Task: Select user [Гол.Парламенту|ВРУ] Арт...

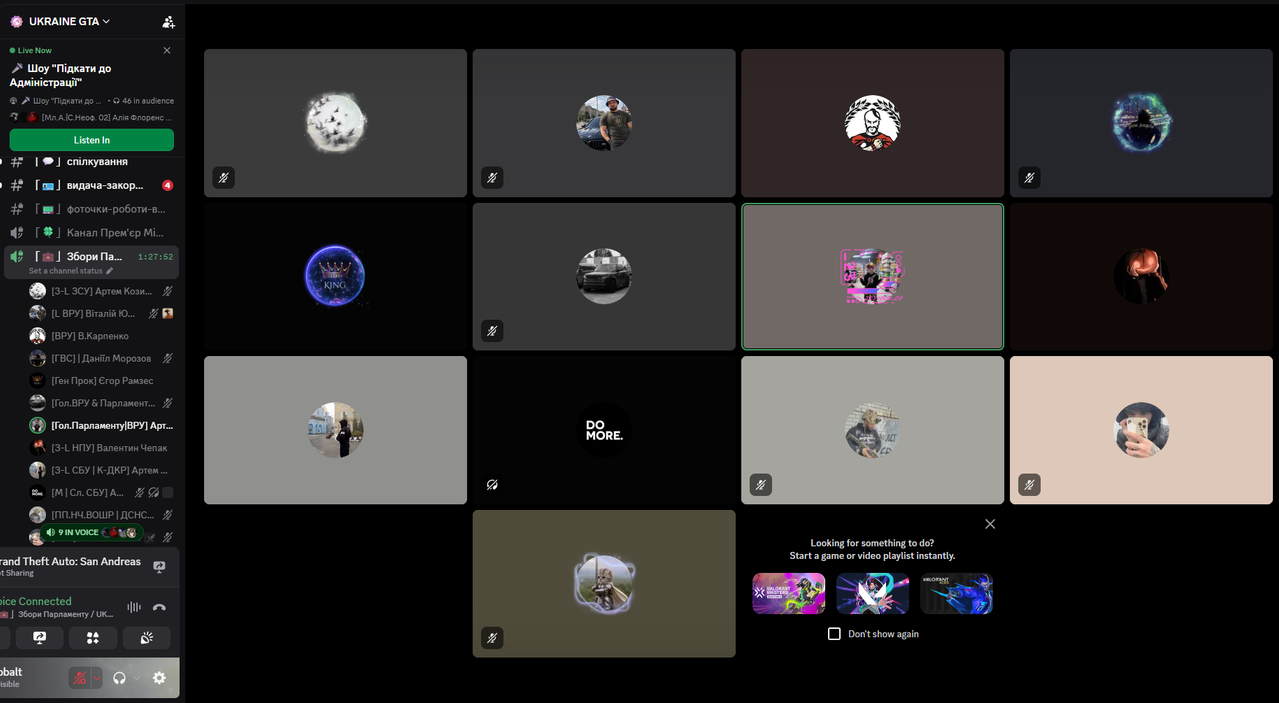Action: [102, 425]
